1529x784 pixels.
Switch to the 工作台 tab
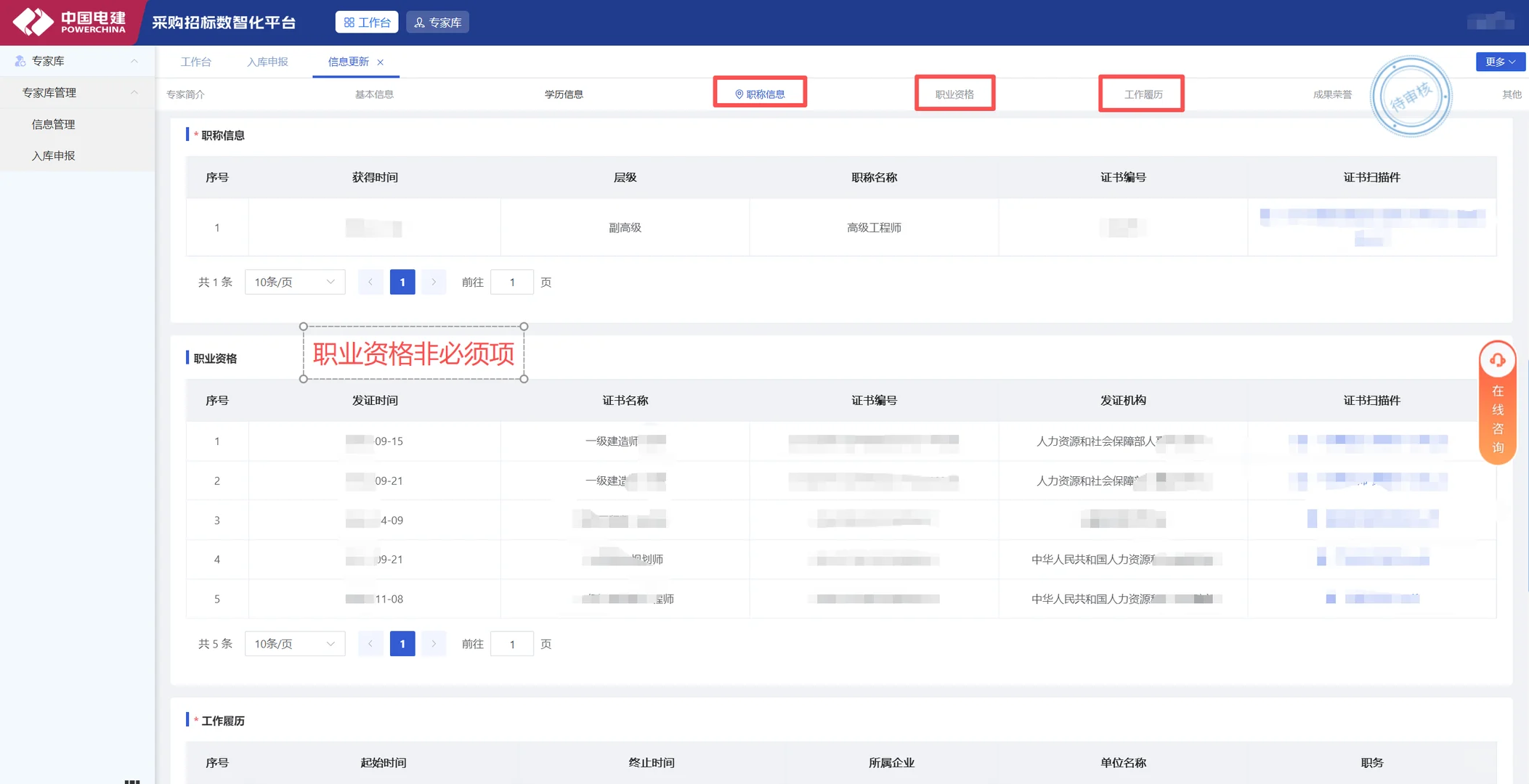click(x=196, y=62)
